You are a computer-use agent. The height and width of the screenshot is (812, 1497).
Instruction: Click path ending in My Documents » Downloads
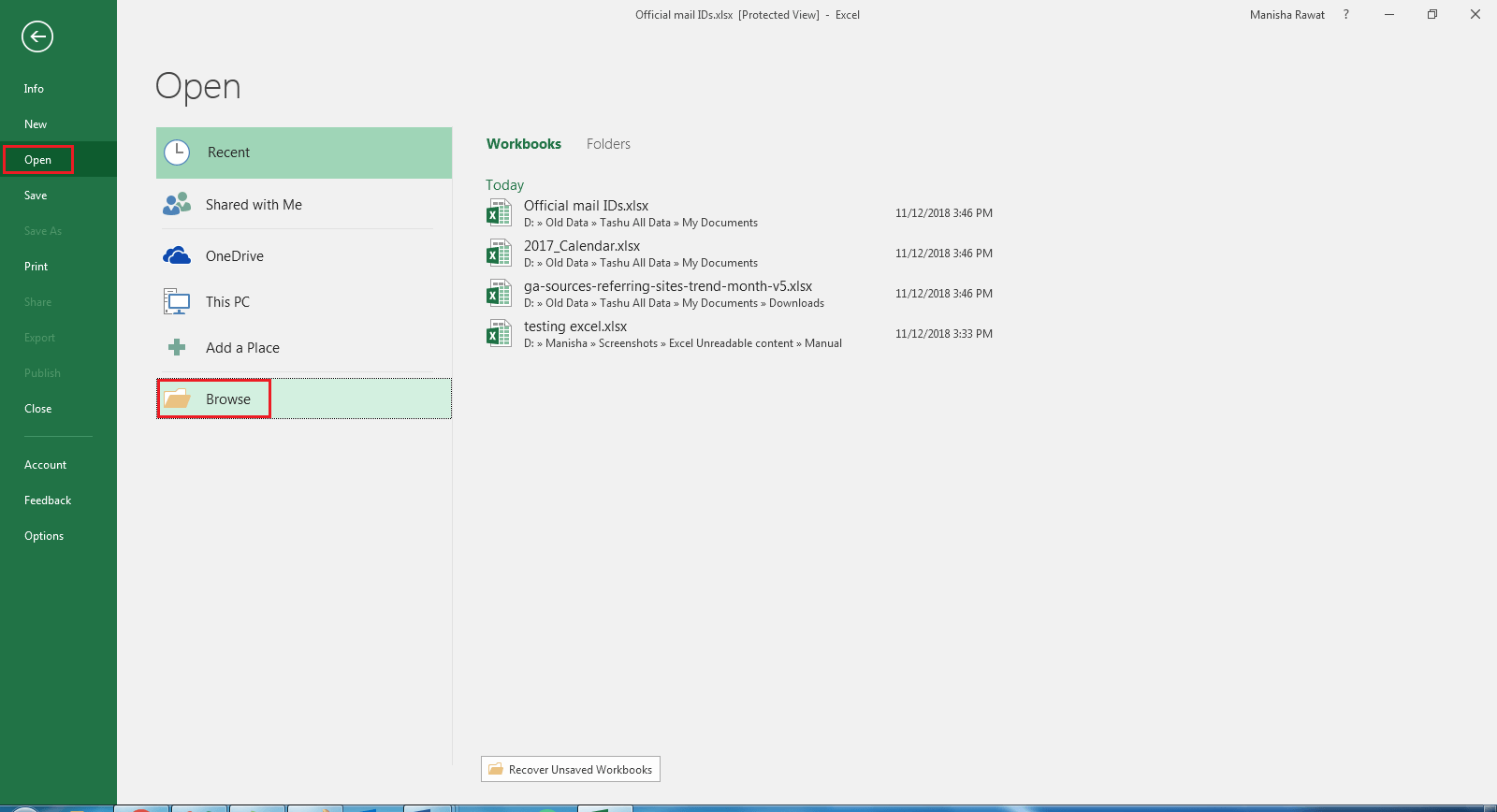(674, 303)
